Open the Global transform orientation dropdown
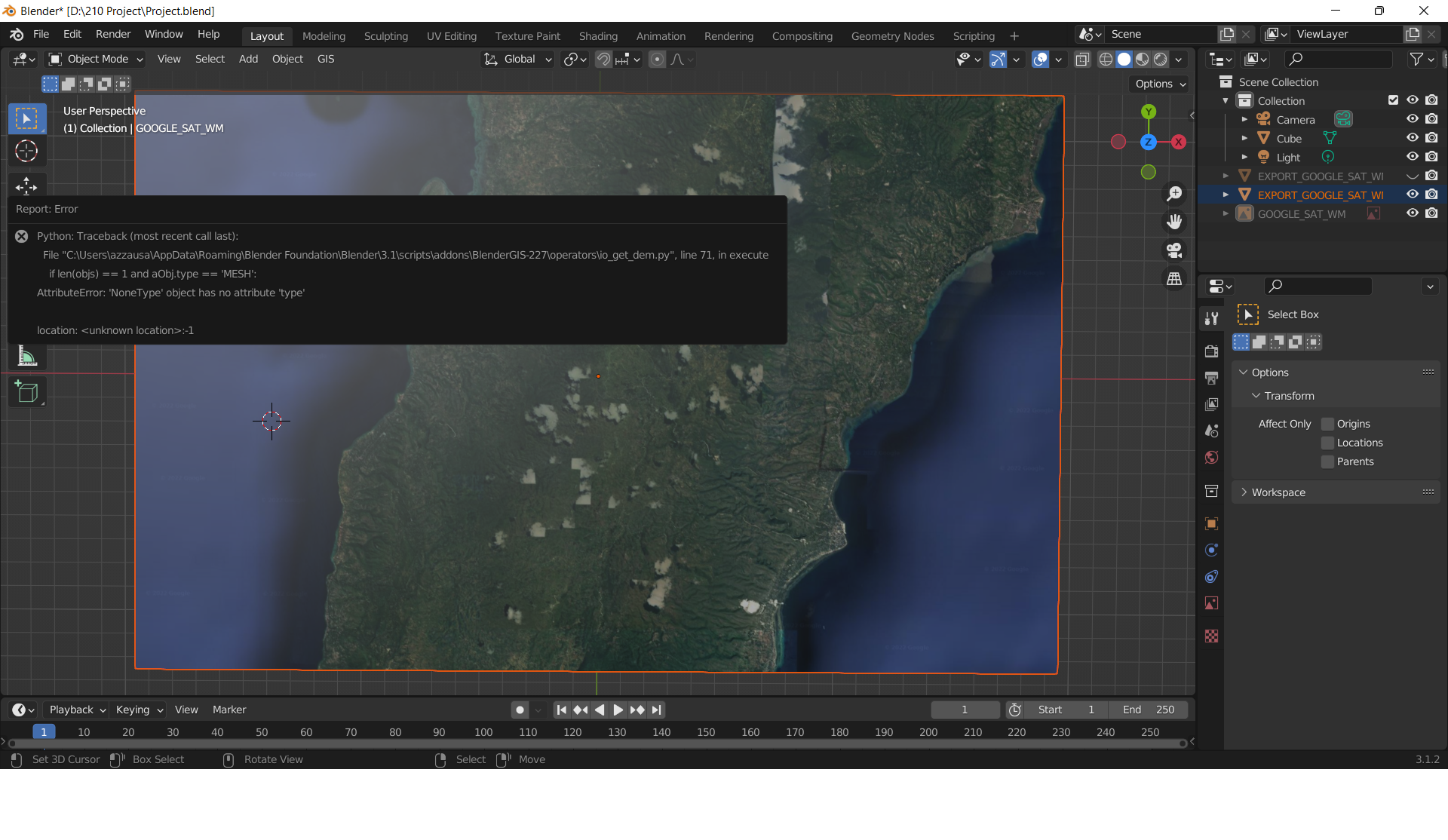 pyautogui.click(x=517, y=59)
